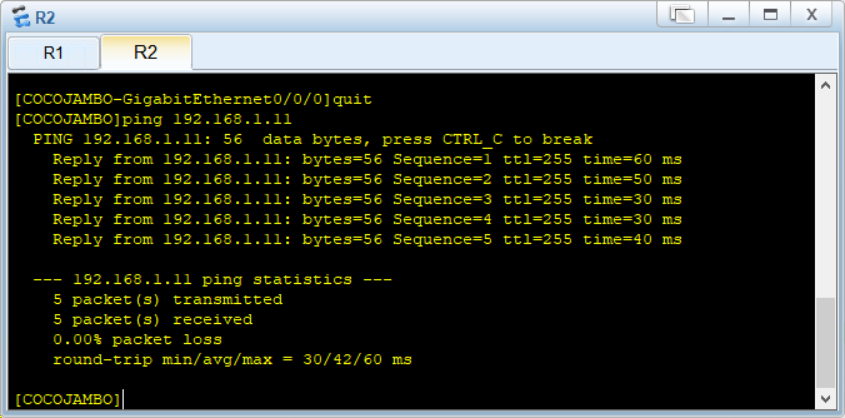The width and height of the screenshot is (845, 418).
Task: Click the round-trip min/avg/max line
Action: tap(232, 359)
